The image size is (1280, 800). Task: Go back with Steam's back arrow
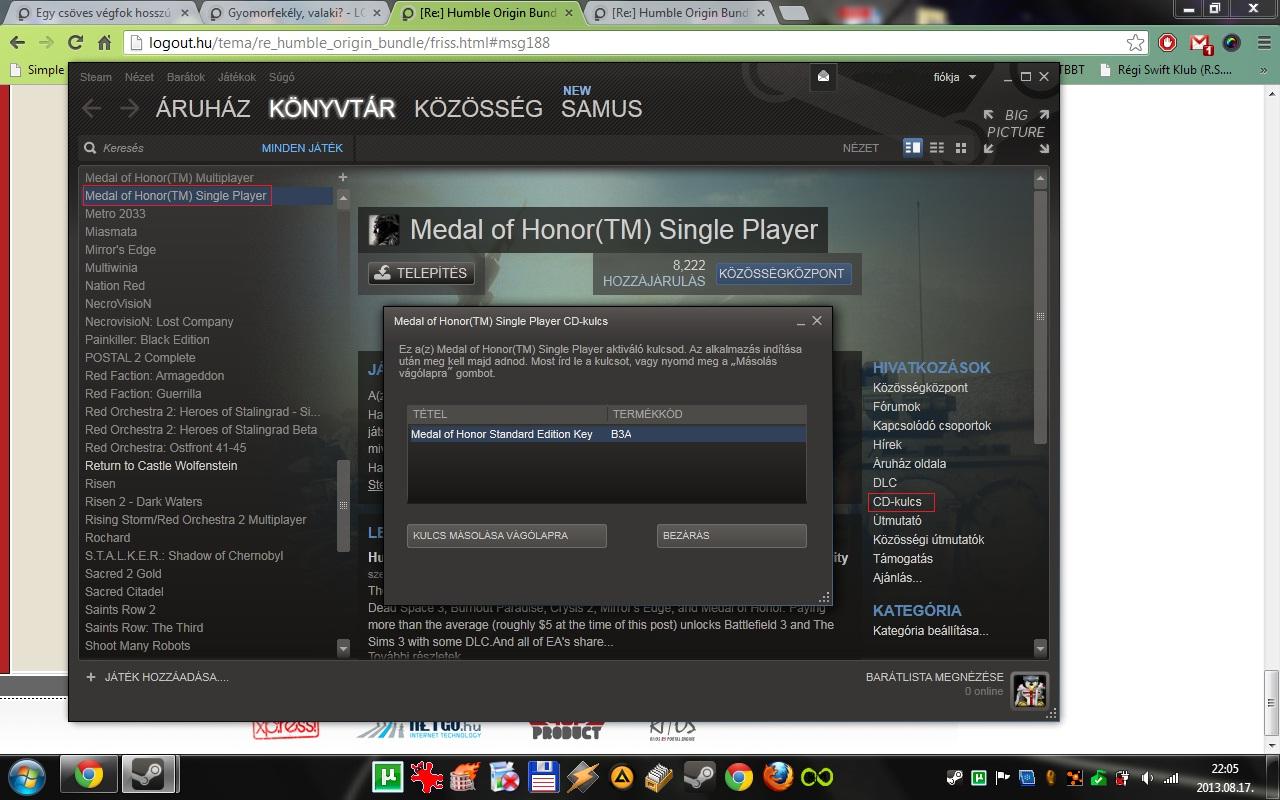pyautogui.click(x=92, y=108)
